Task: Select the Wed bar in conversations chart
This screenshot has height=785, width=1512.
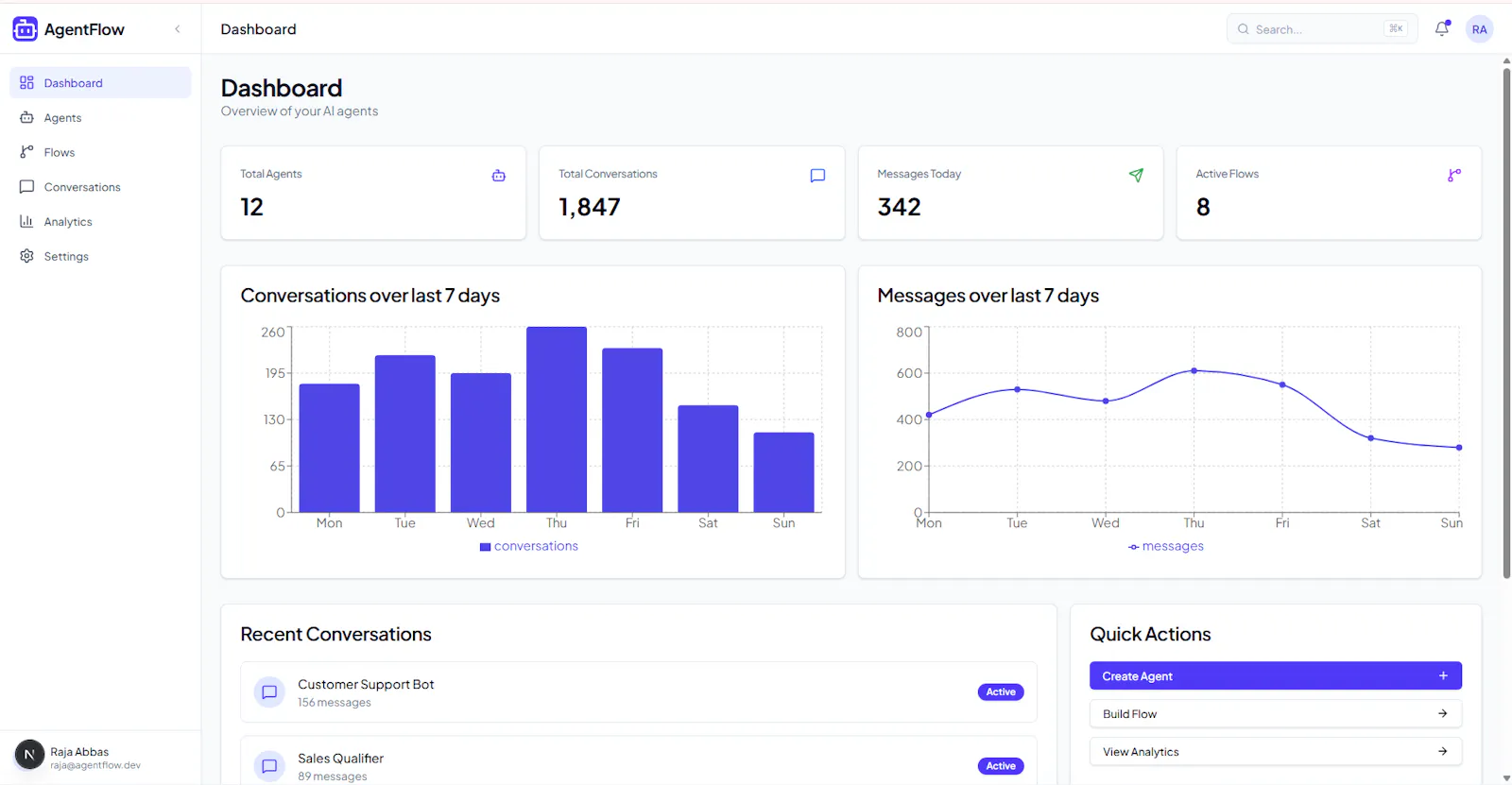Action: click(x=481, y=442)
